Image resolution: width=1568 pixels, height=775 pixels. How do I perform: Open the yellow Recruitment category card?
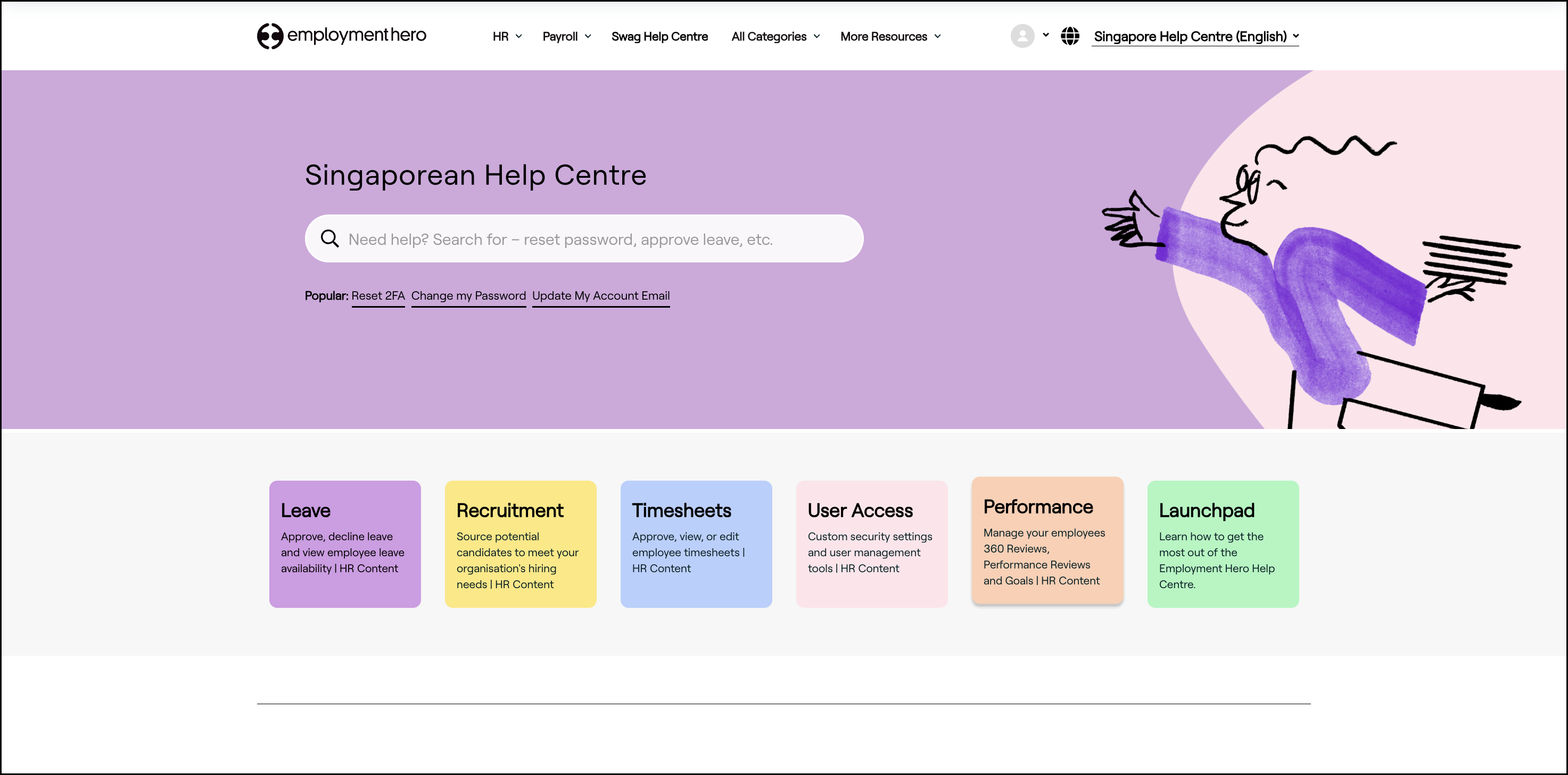[520, 543]
